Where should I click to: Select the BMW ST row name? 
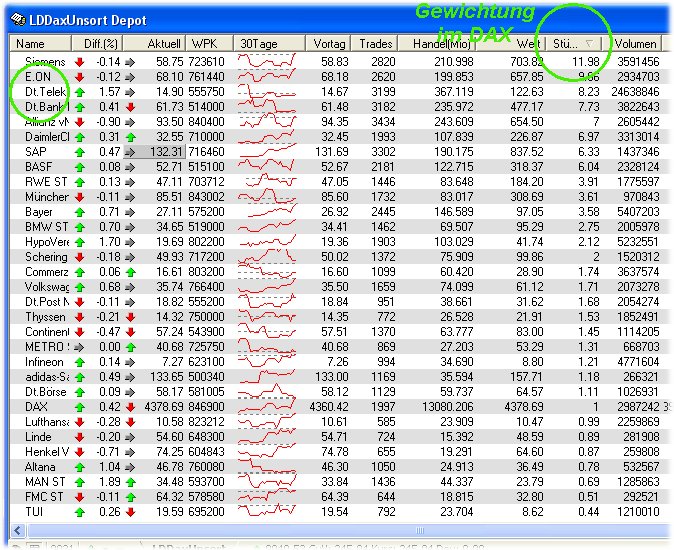[x=46, y=226]
